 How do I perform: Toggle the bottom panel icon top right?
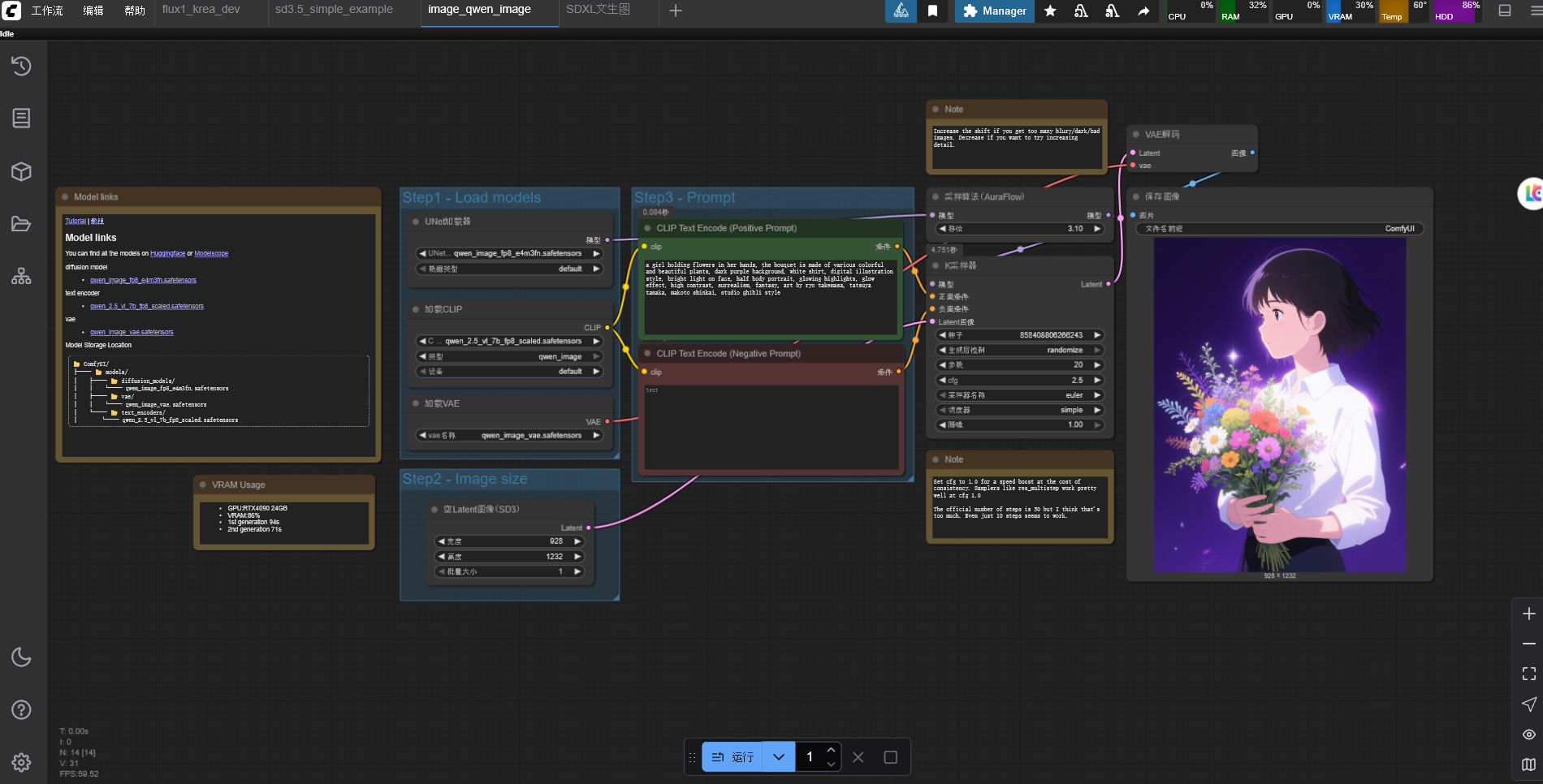click(1505, 11)
